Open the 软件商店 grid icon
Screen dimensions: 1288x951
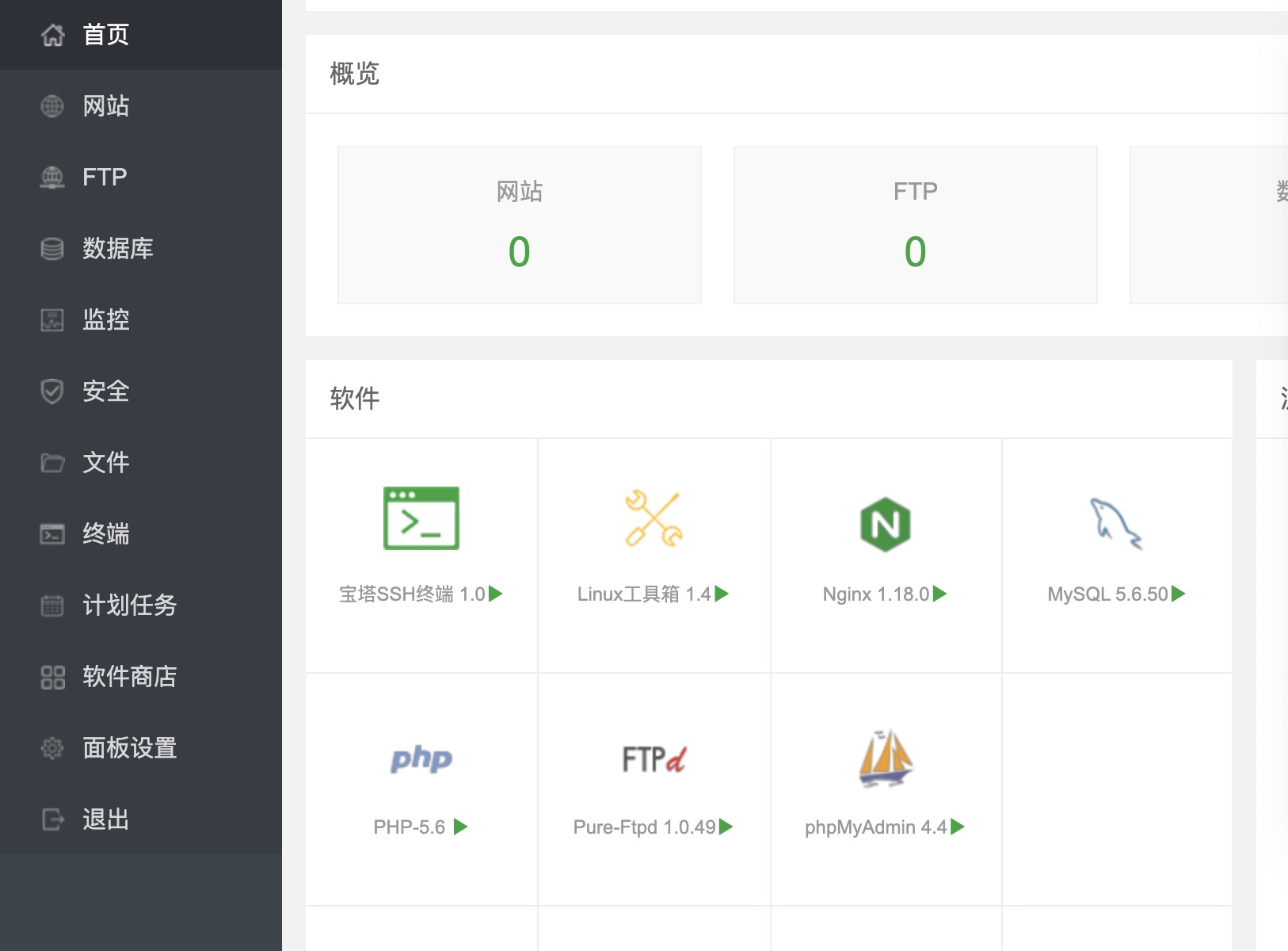pyautogui.click(x=51, y=677)
